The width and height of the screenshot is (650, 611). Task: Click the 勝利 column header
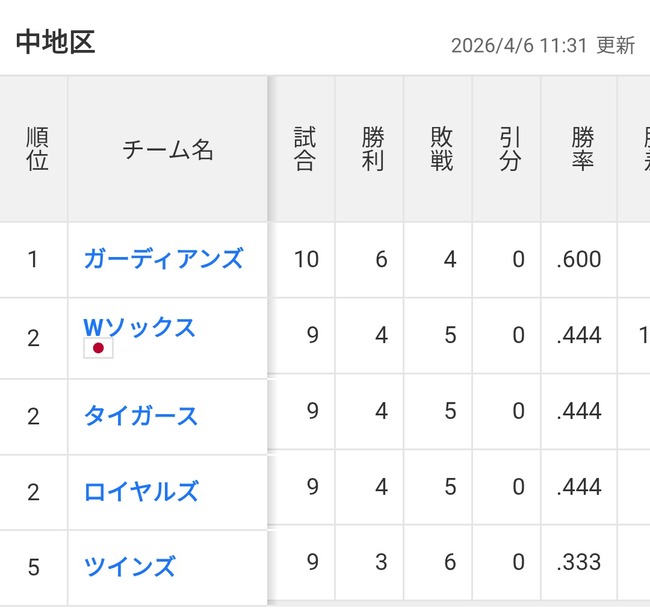point(373,150)
